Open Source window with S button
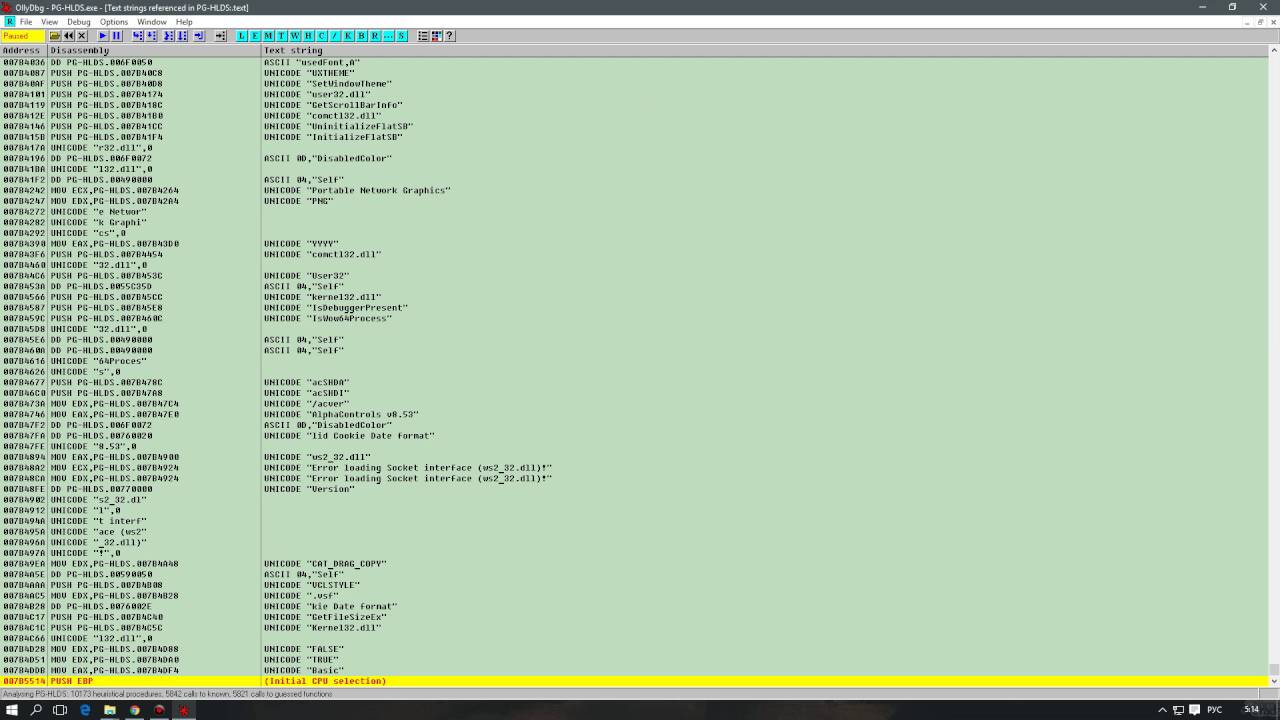The width and height of the screenshot is (1280, 720). [401, 35]
